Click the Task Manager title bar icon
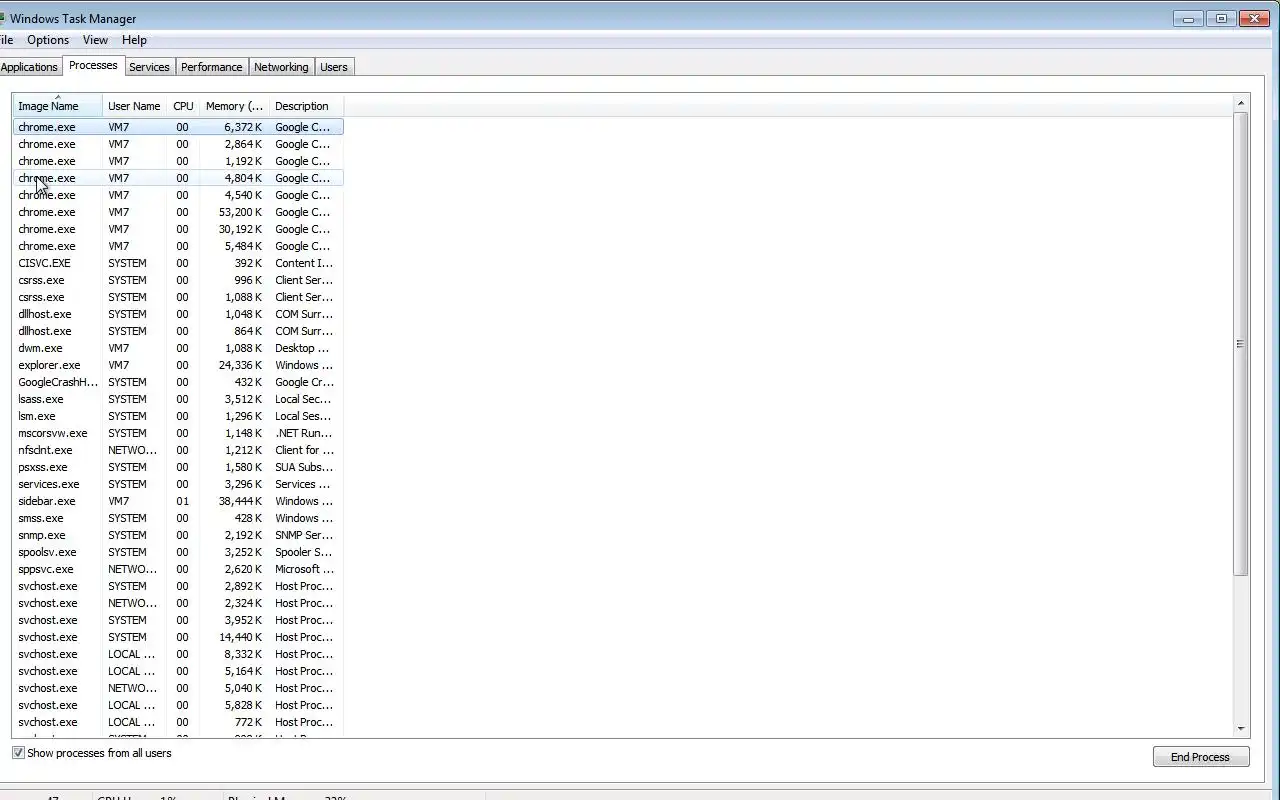Image resolution: width=1280 pixels, height=800 pixels. pos(2,18)
